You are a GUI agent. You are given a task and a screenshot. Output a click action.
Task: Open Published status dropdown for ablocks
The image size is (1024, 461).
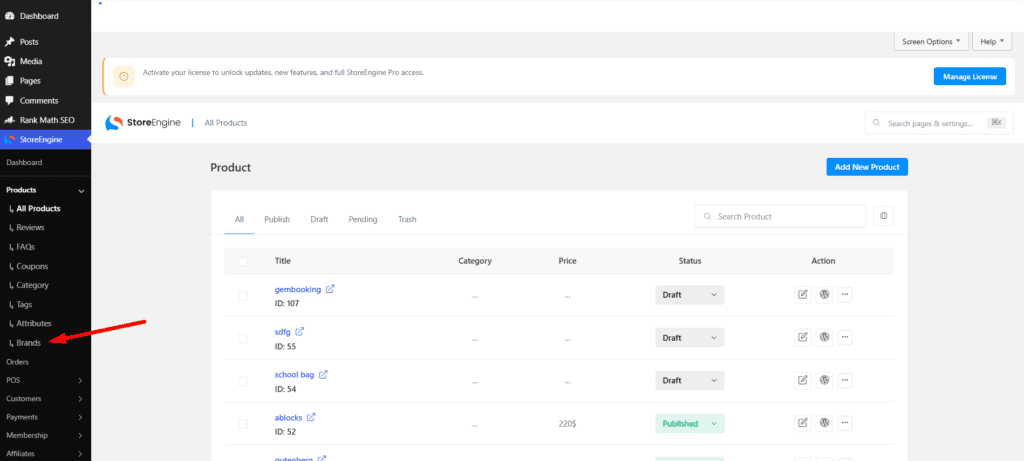point(690,423)
